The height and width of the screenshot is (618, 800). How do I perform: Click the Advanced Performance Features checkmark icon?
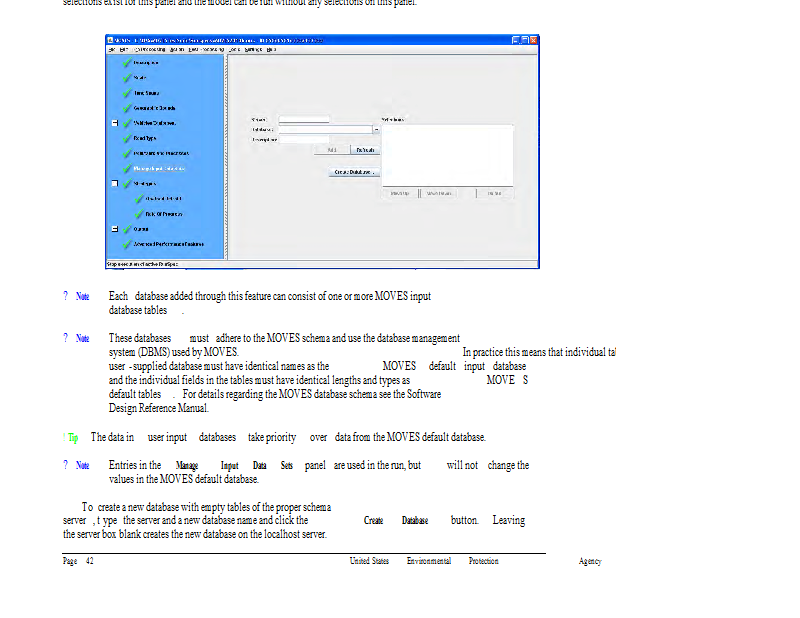click(127, 244)
